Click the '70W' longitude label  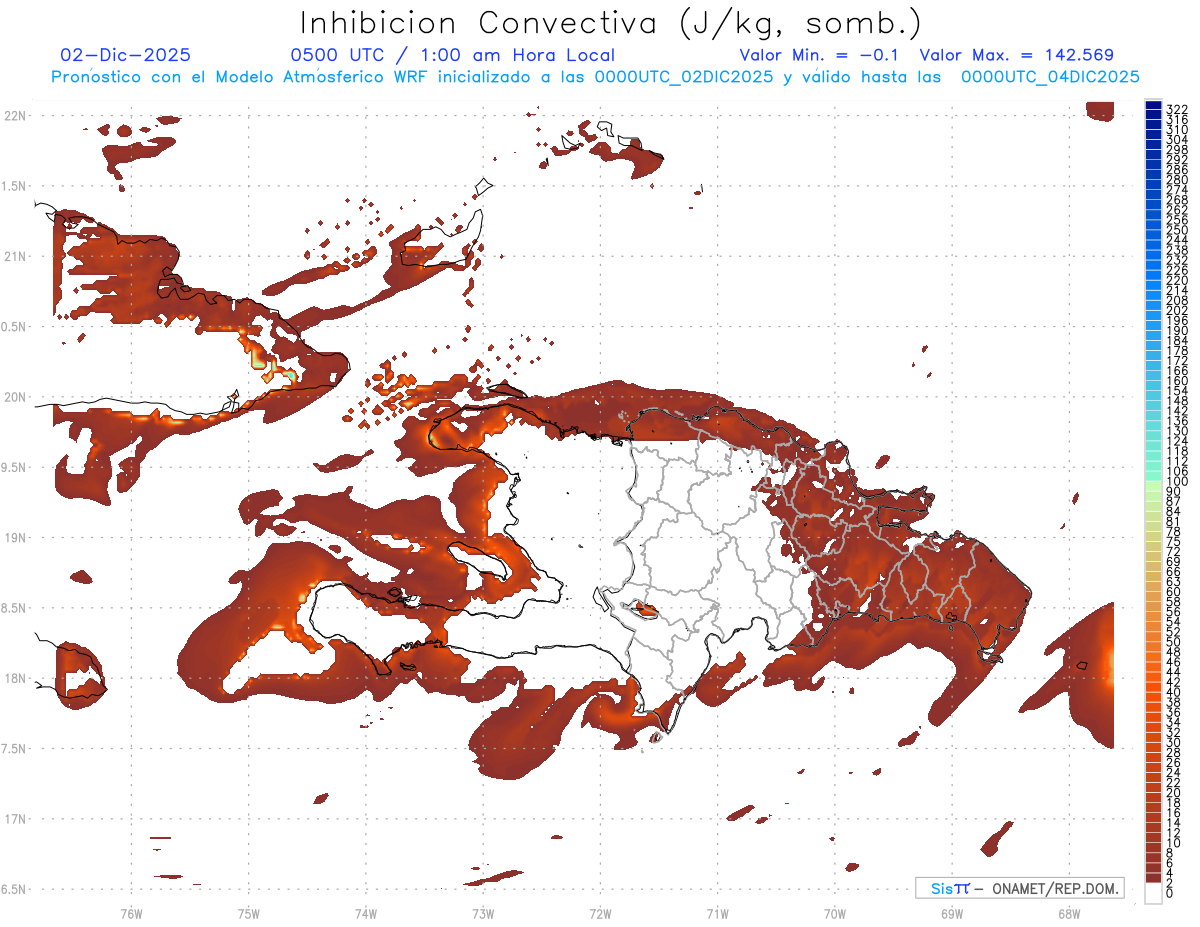[x=835, y=914]
